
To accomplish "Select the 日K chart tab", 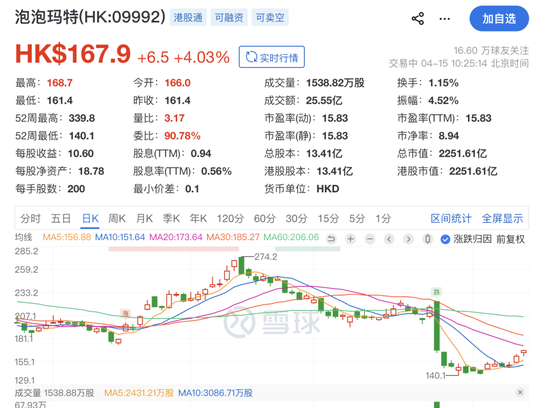I will click(x=90, y=219).
